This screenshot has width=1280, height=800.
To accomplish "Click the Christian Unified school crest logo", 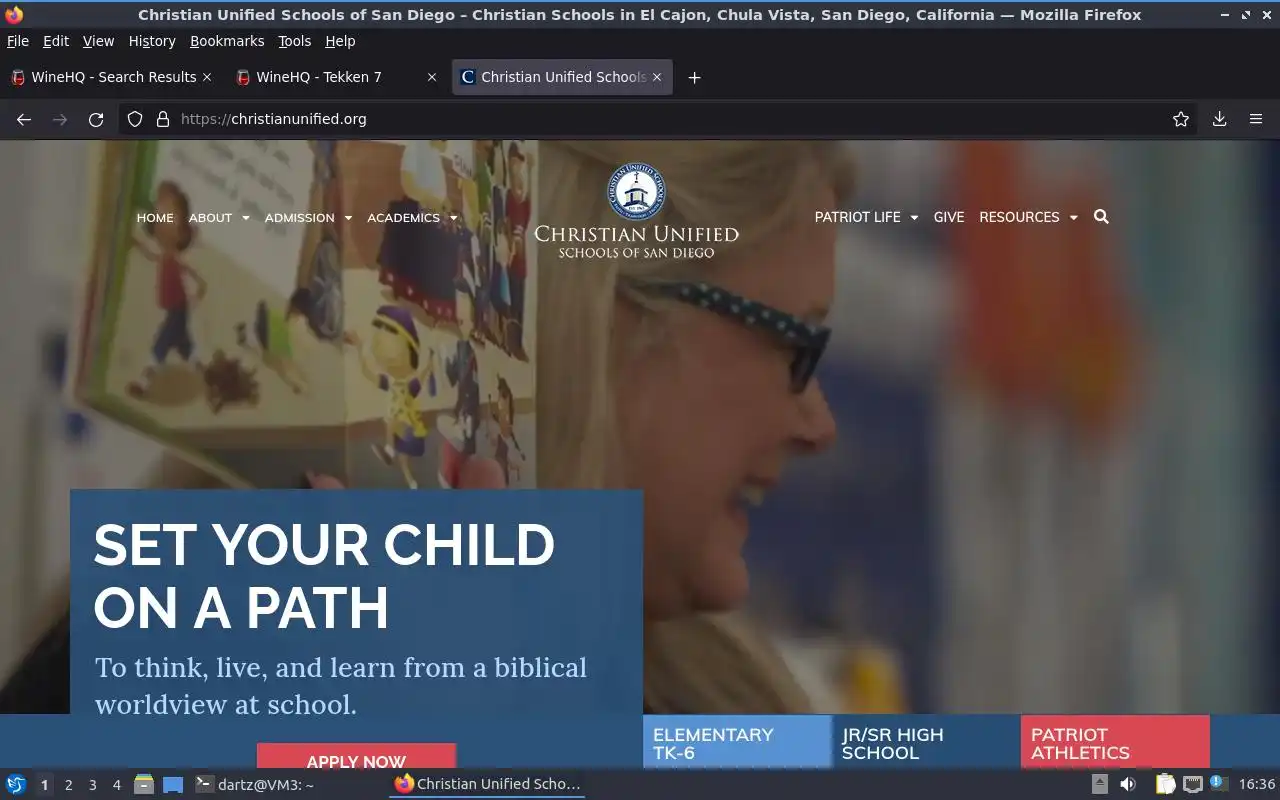I will (x=636, y=192).
